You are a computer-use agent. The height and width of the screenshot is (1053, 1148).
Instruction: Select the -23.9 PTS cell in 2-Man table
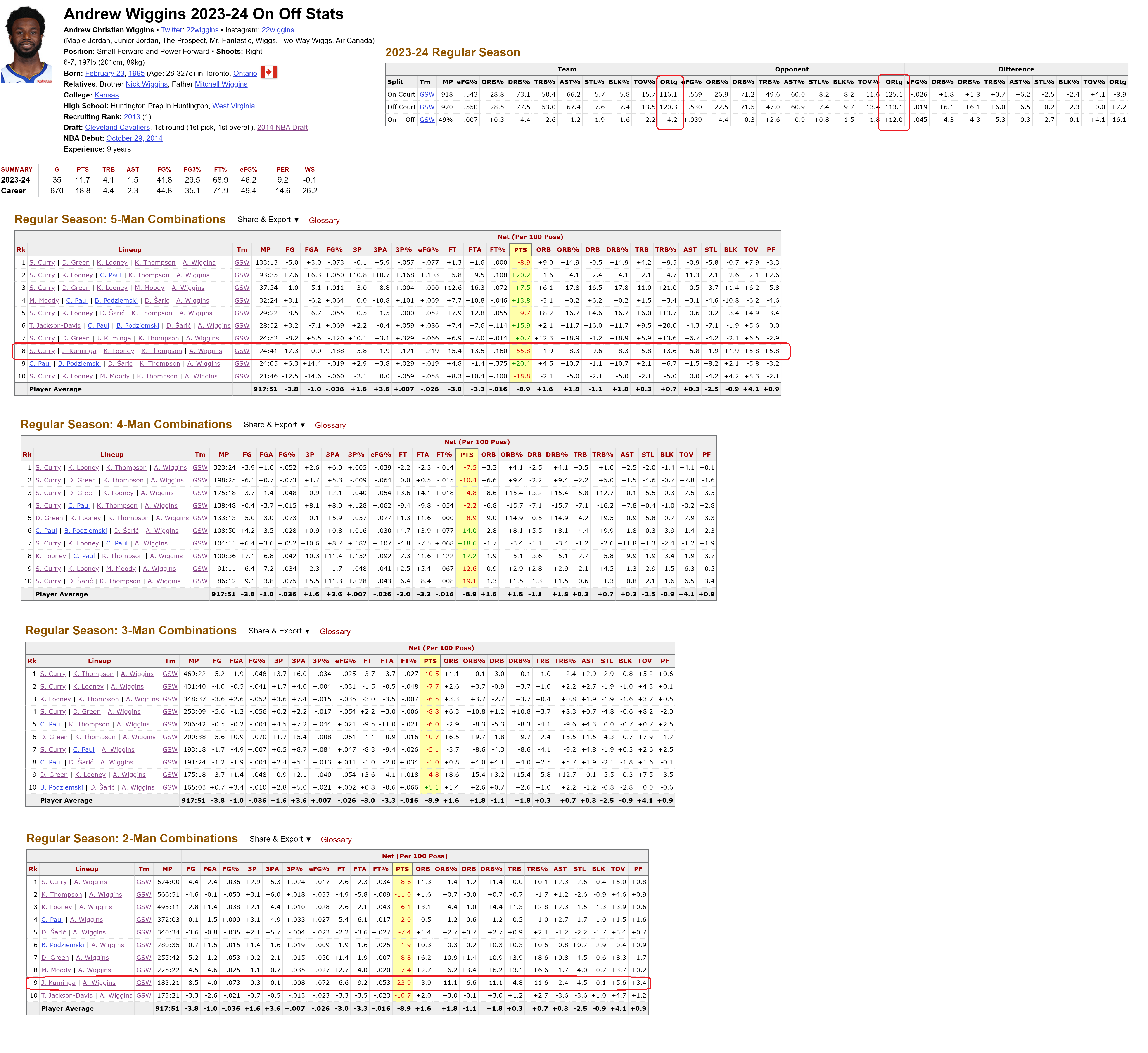click(x=402, y=983)
